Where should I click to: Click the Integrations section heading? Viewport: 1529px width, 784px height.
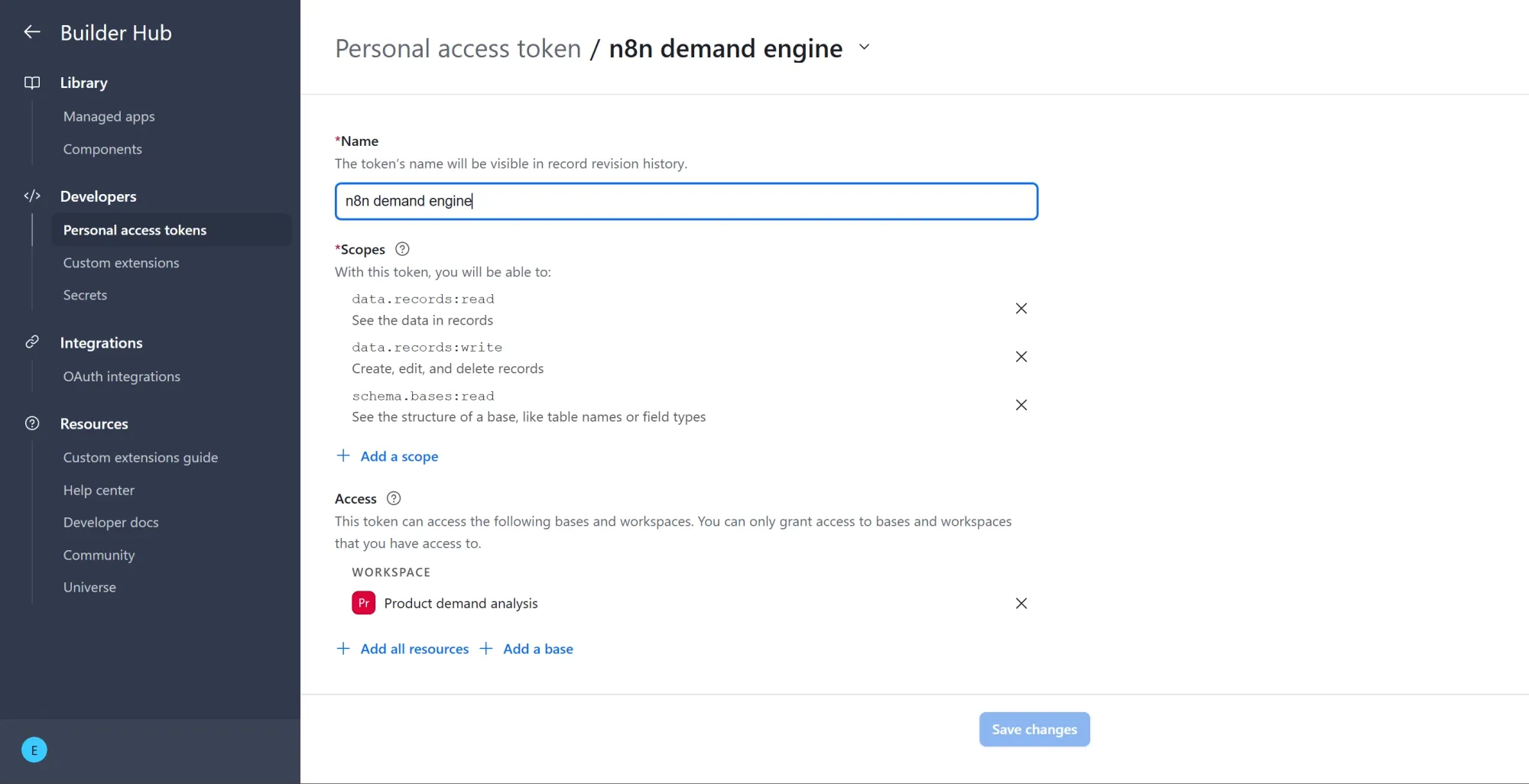pos(102,343)
